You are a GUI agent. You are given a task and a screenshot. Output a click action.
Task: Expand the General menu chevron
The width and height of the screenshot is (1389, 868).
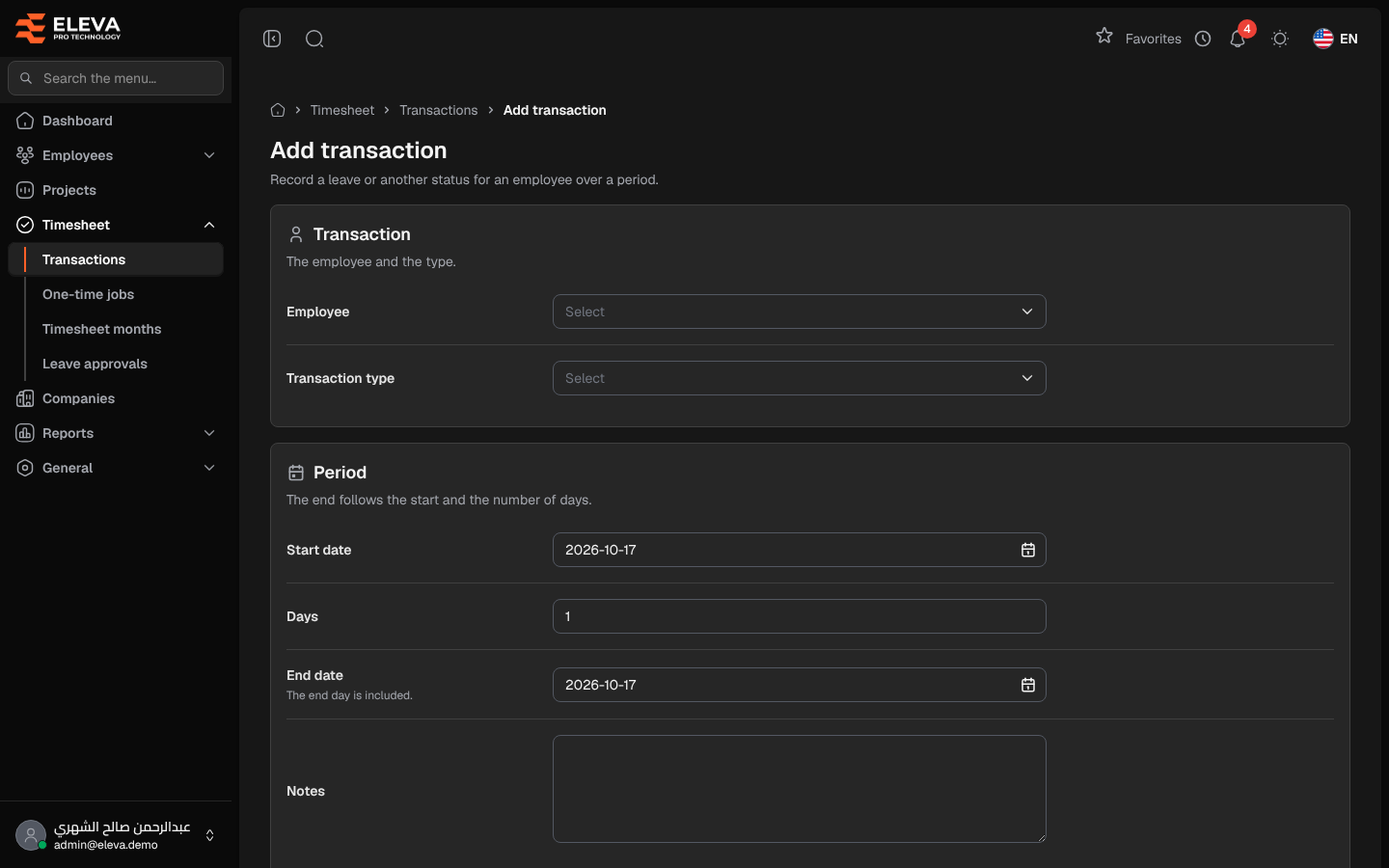[209, 468]
